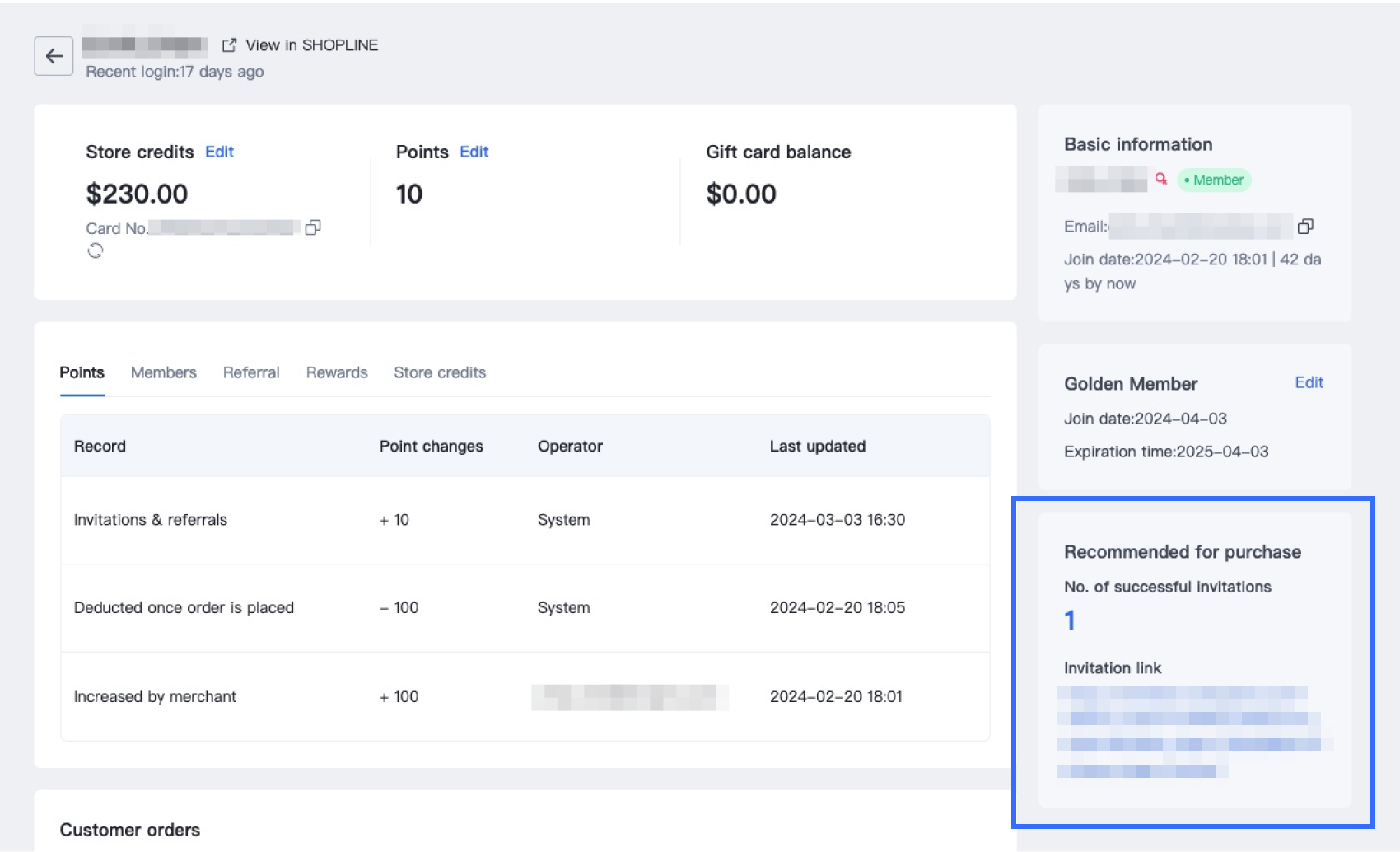Select the Invitations & referrals record row
Viewport: 1400px width, 852px height.
click(x=151, y=520)
